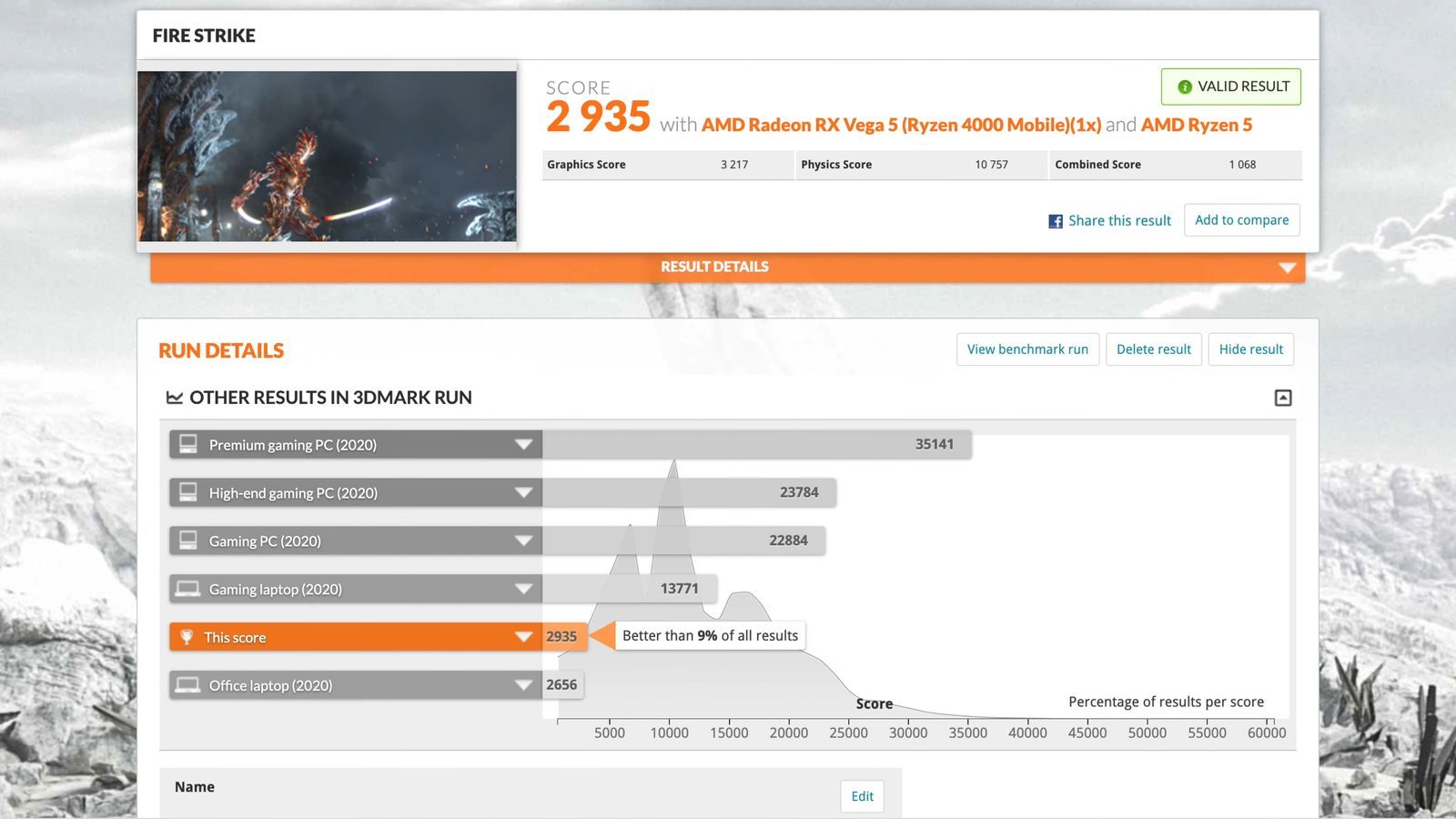Click the Physics Score label

pyautogui.click(x=836, y=165)
